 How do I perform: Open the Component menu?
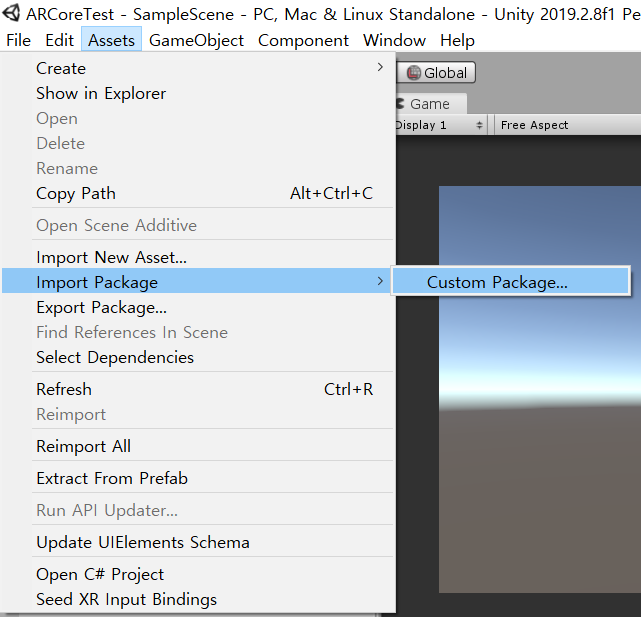[x=303, y=40]
